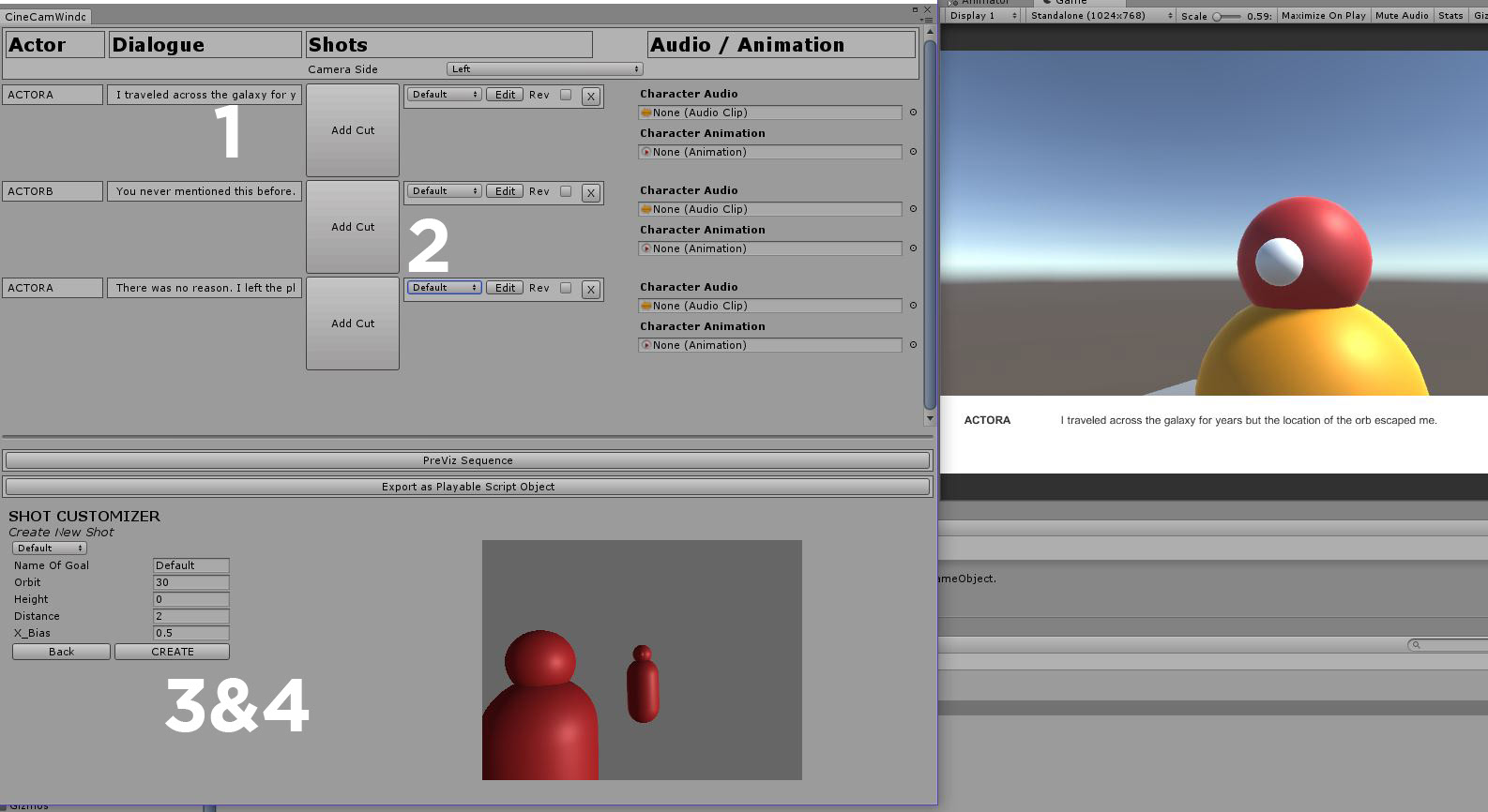Image resolution: width=1488 pixels, height=812 pixels.
Task: Open the object picker for the third row's Character Audio
Action: click(913, 306)
